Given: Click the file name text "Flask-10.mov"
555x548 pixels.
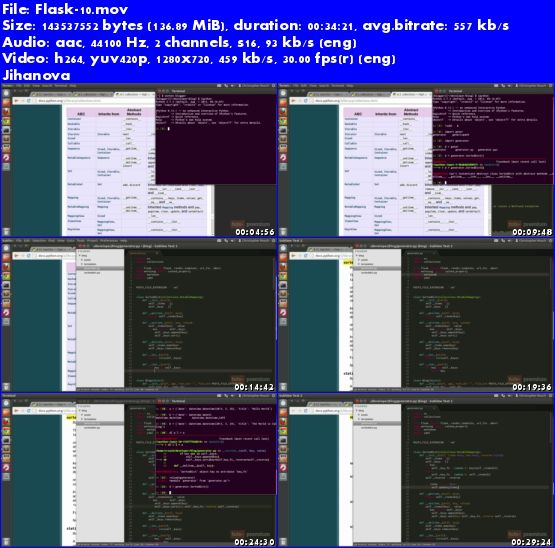Looking at the screenshot, I should [x=81, y=9].
